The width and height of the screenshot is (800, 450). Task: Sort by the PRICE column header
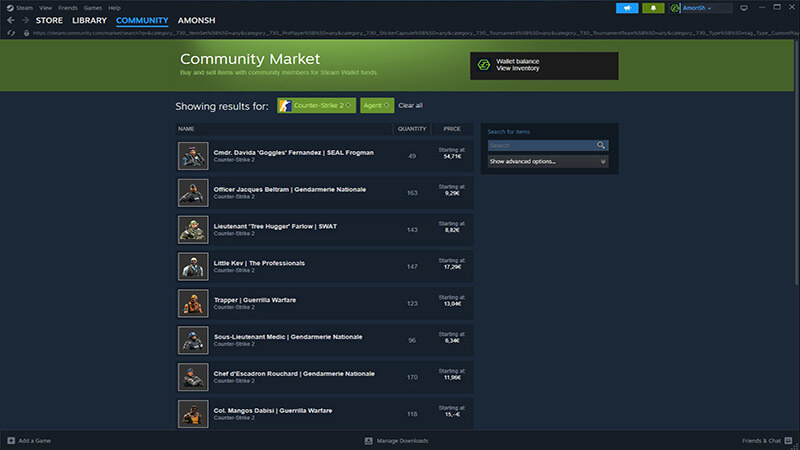(452, 129)
